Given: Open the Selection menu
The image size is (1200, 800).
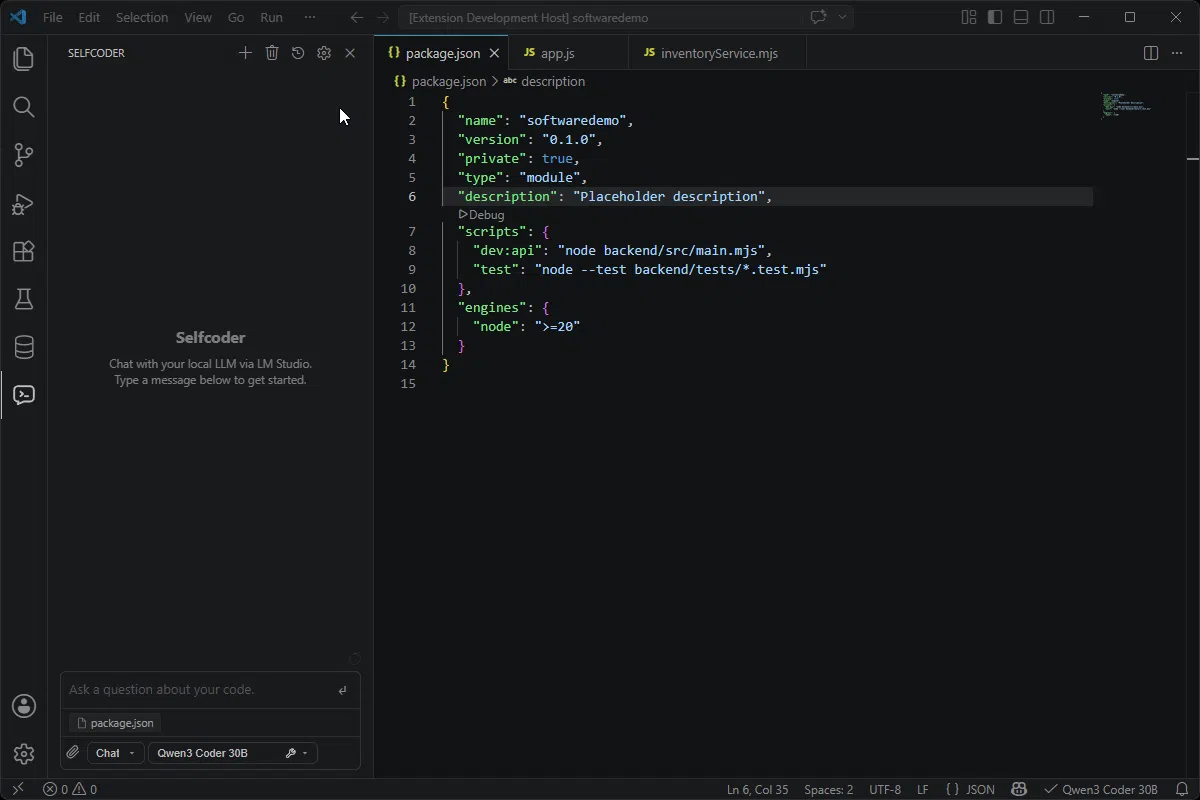Looking at the screenshot, I should point(142,17).
